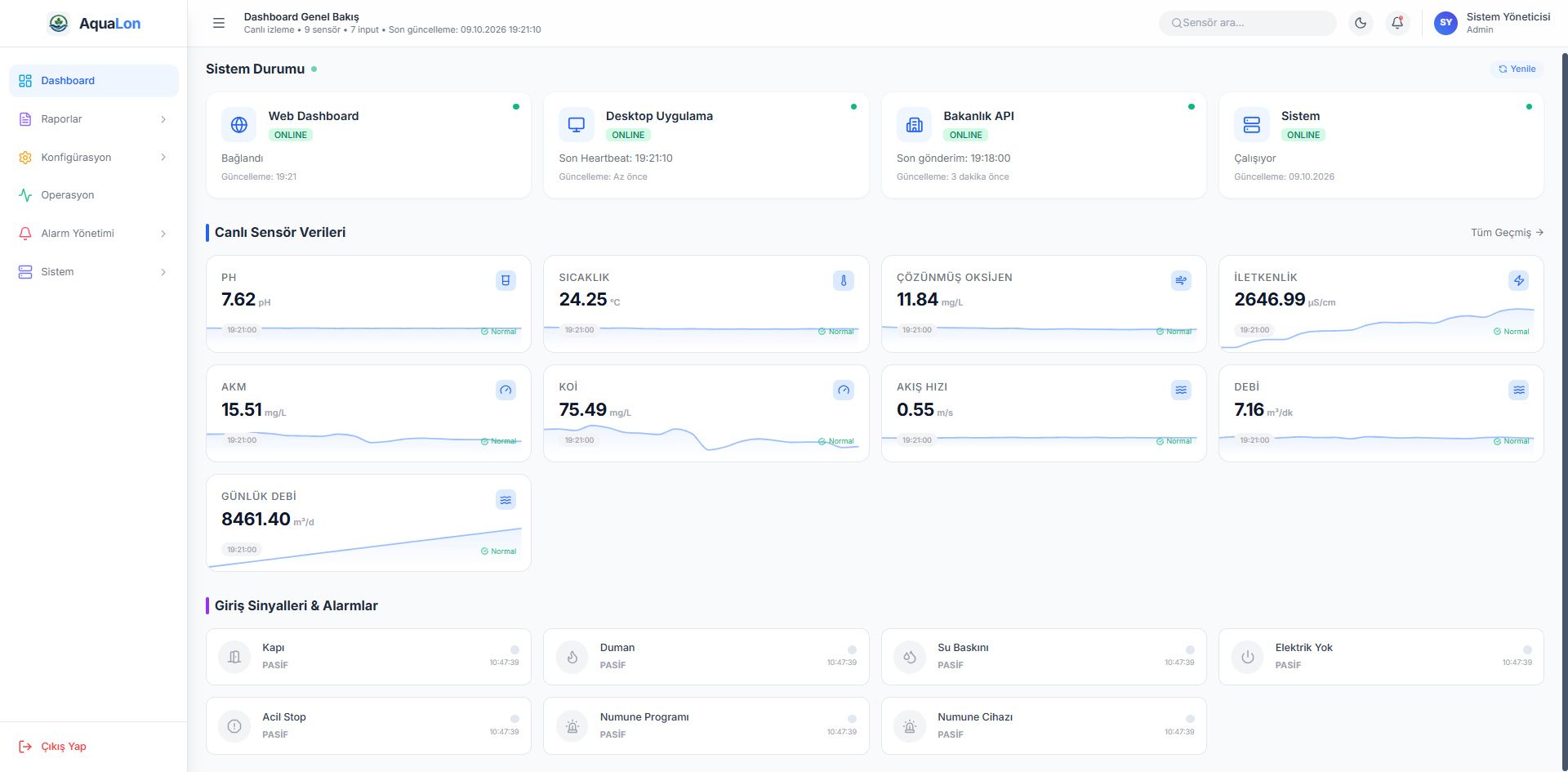Viewport: 1568px width, 772px height.
Task: Click the KOİ gauge icon
Action: [844, 390]
